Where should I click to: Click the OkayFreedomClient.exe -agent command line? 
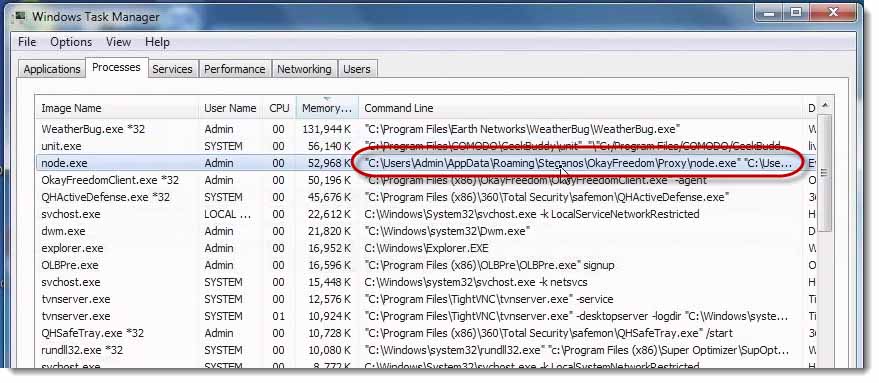click(535, 180)
